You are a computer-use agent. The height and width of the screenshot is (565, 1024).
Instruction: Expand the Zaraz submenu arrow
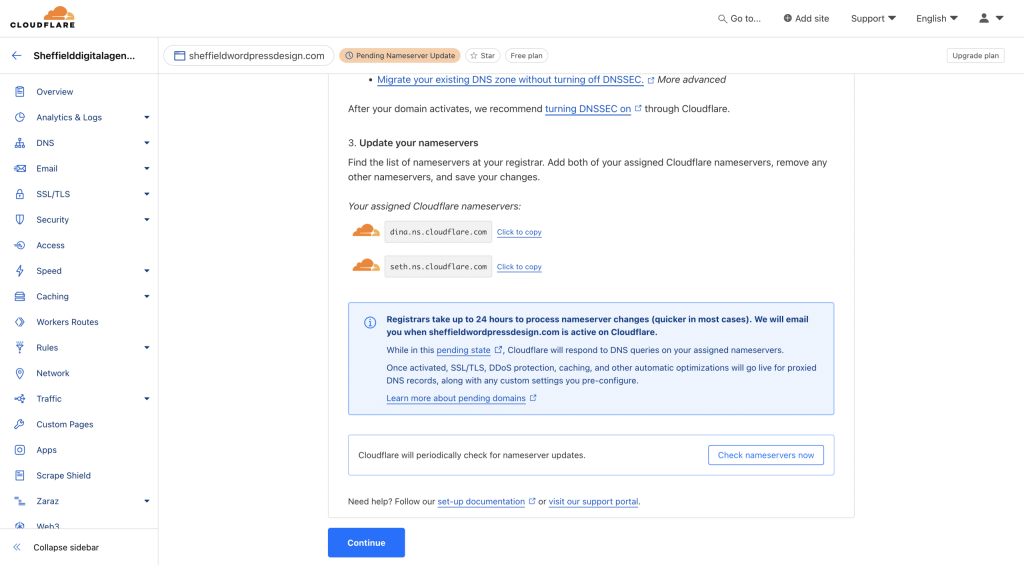pos(146,501)
